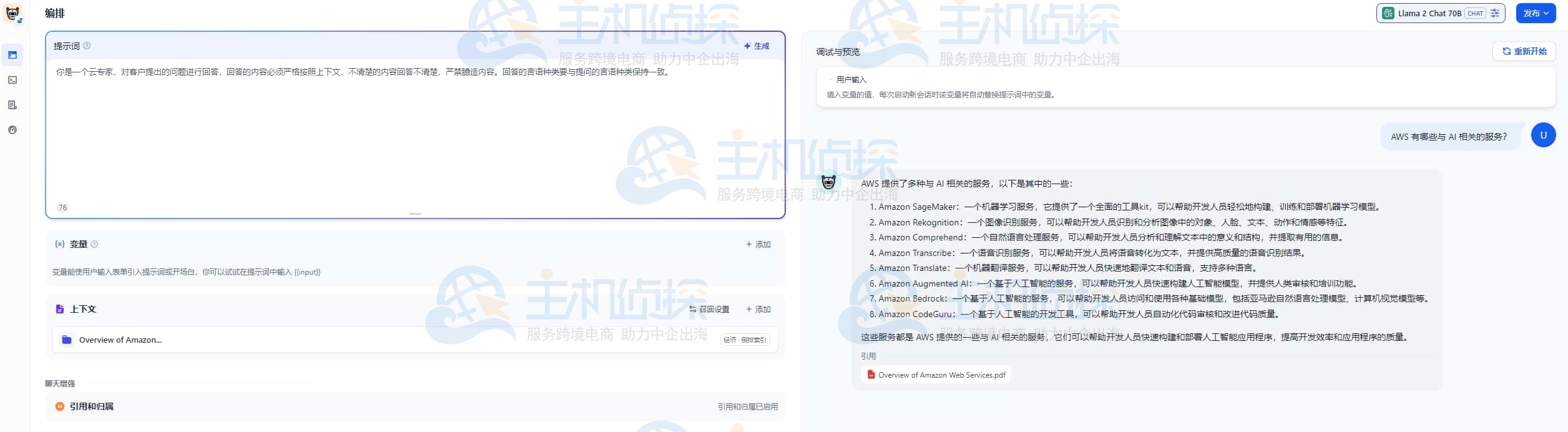Click the Amazon CodeGuru list line
The width and height of the screenshot is (1568, 432).
tap(1076, 314)
